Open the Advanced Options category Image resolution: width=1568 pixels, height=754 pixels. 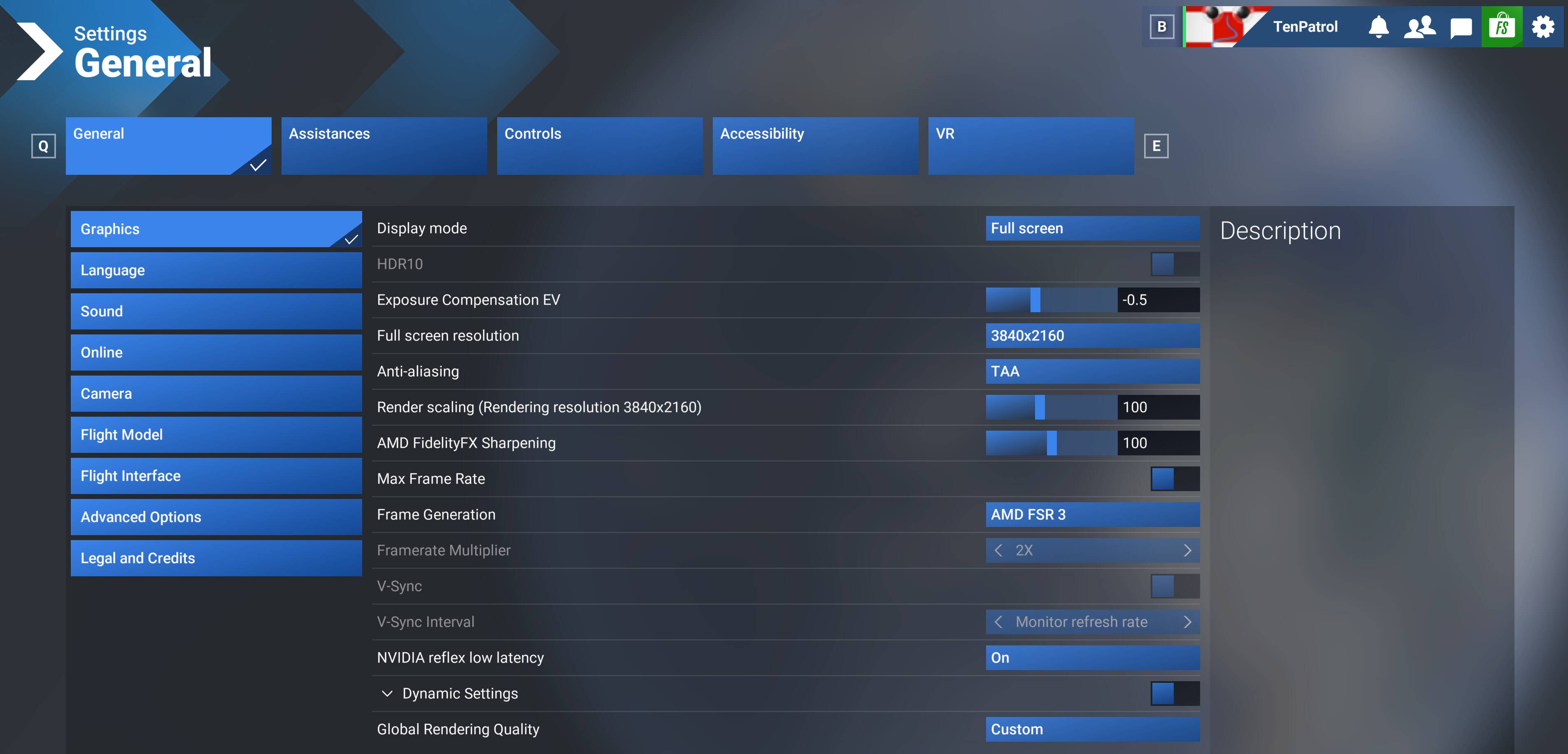(216, 517)
